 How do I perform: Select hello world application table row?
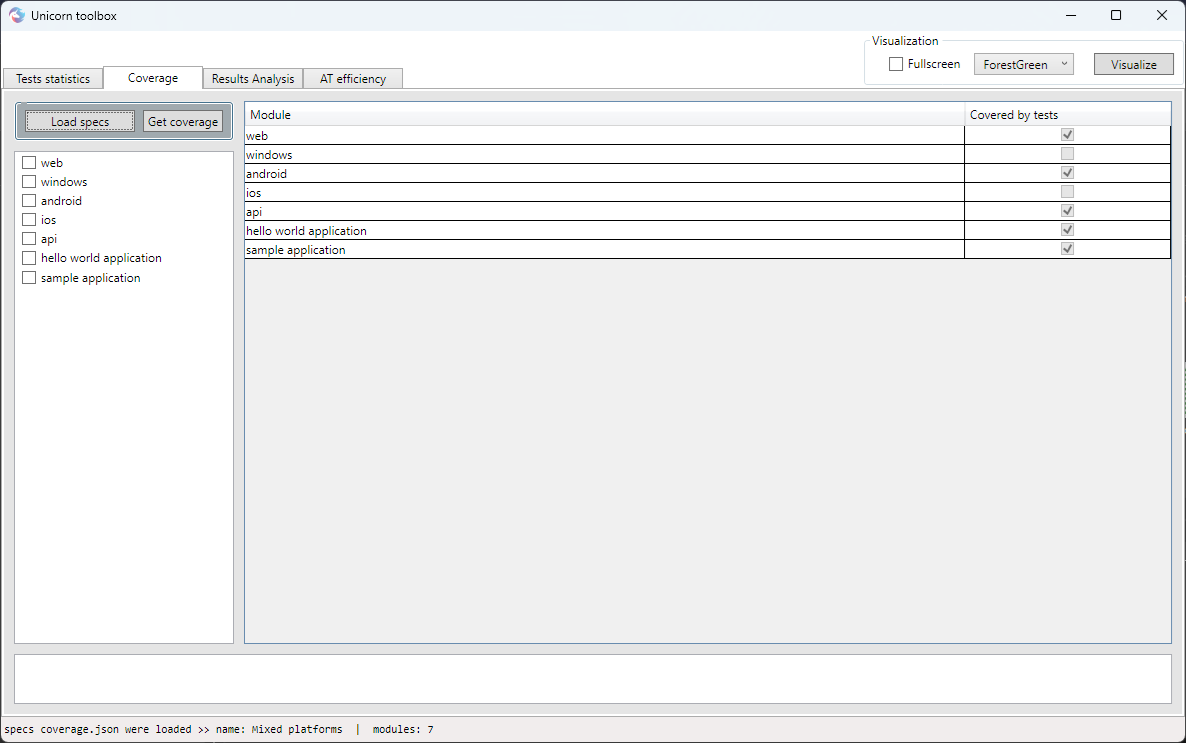coord(707,230)
